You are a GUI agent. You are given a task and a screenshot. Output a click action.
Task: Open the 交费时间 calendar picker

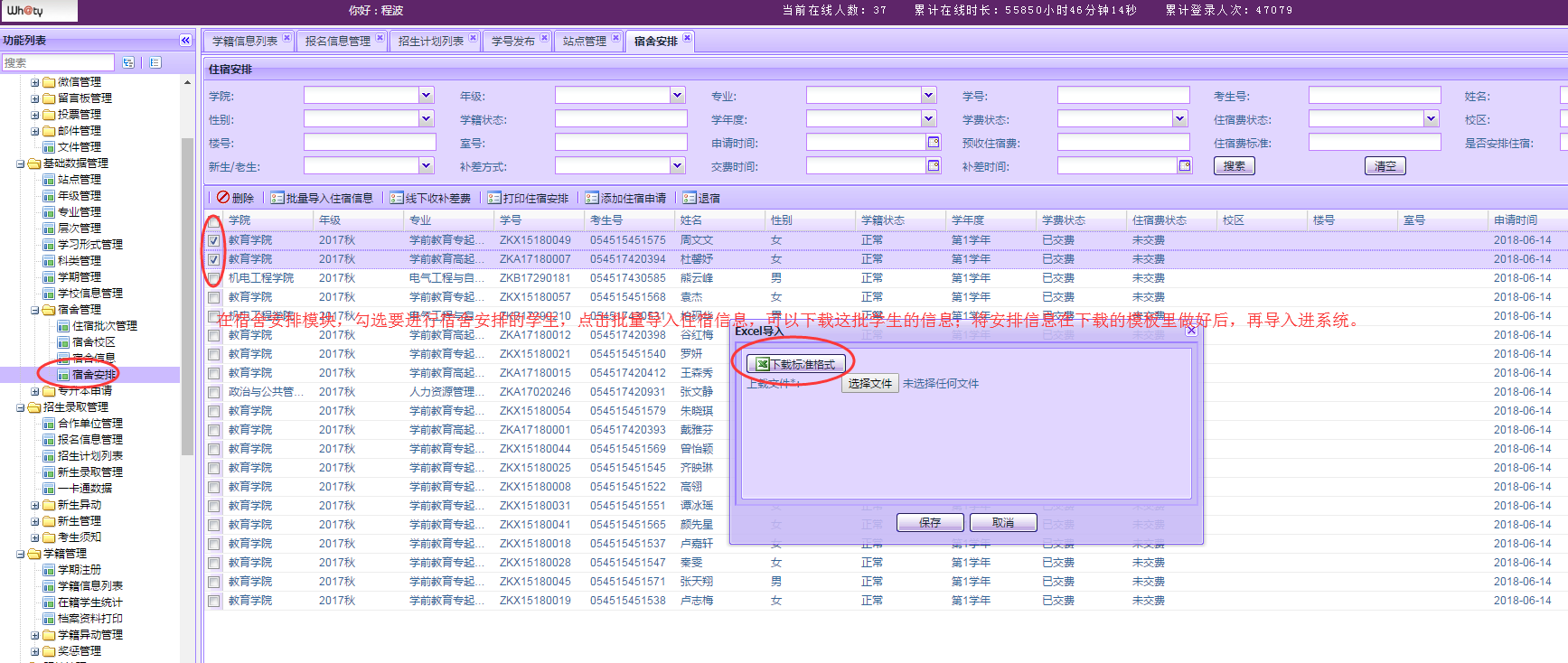[x=934, y=165]
